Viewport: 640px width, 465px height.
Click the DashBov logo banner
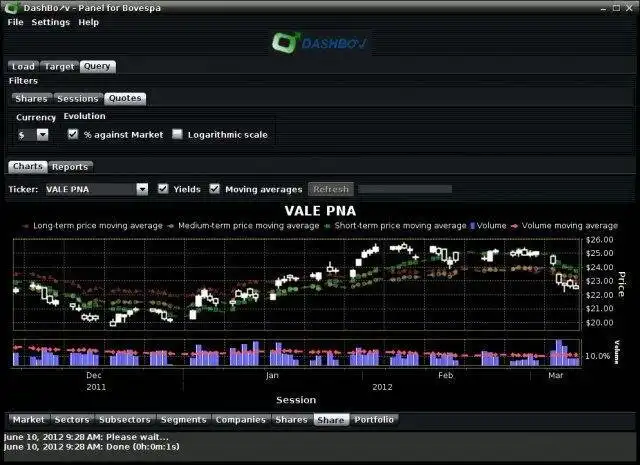(x=320, y=43)
